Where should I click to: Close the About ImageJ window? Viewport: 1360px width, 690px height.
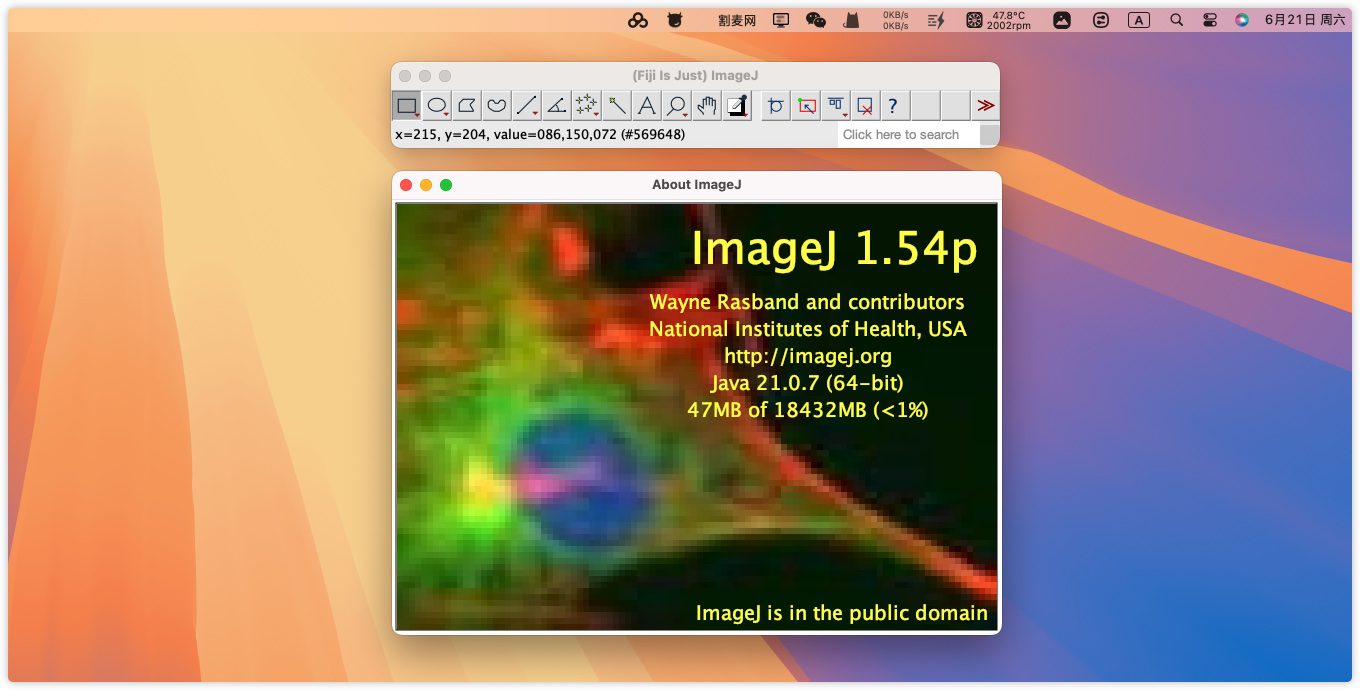406,185
